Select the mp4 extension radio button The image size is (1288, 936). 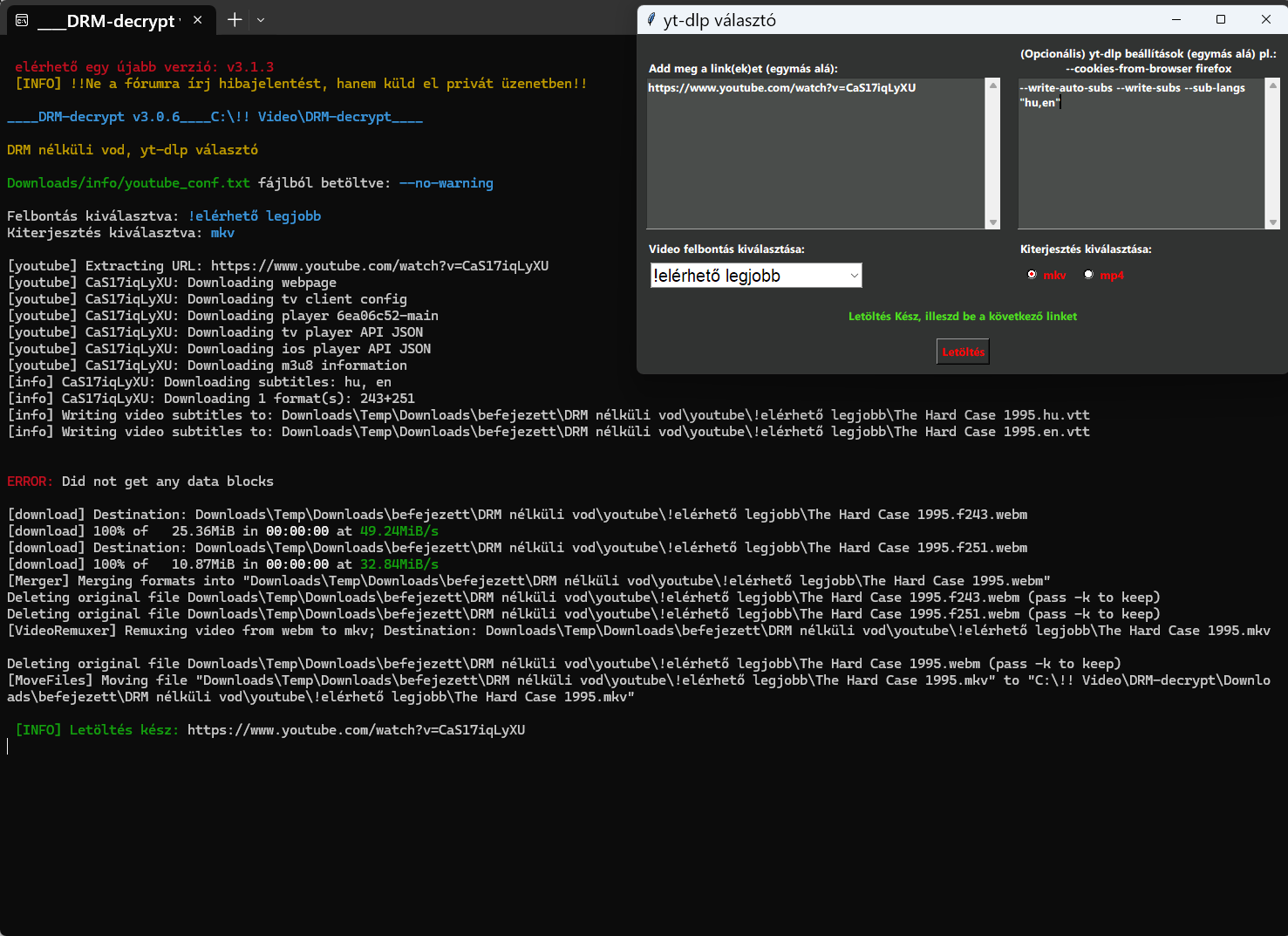[1088, 275]
